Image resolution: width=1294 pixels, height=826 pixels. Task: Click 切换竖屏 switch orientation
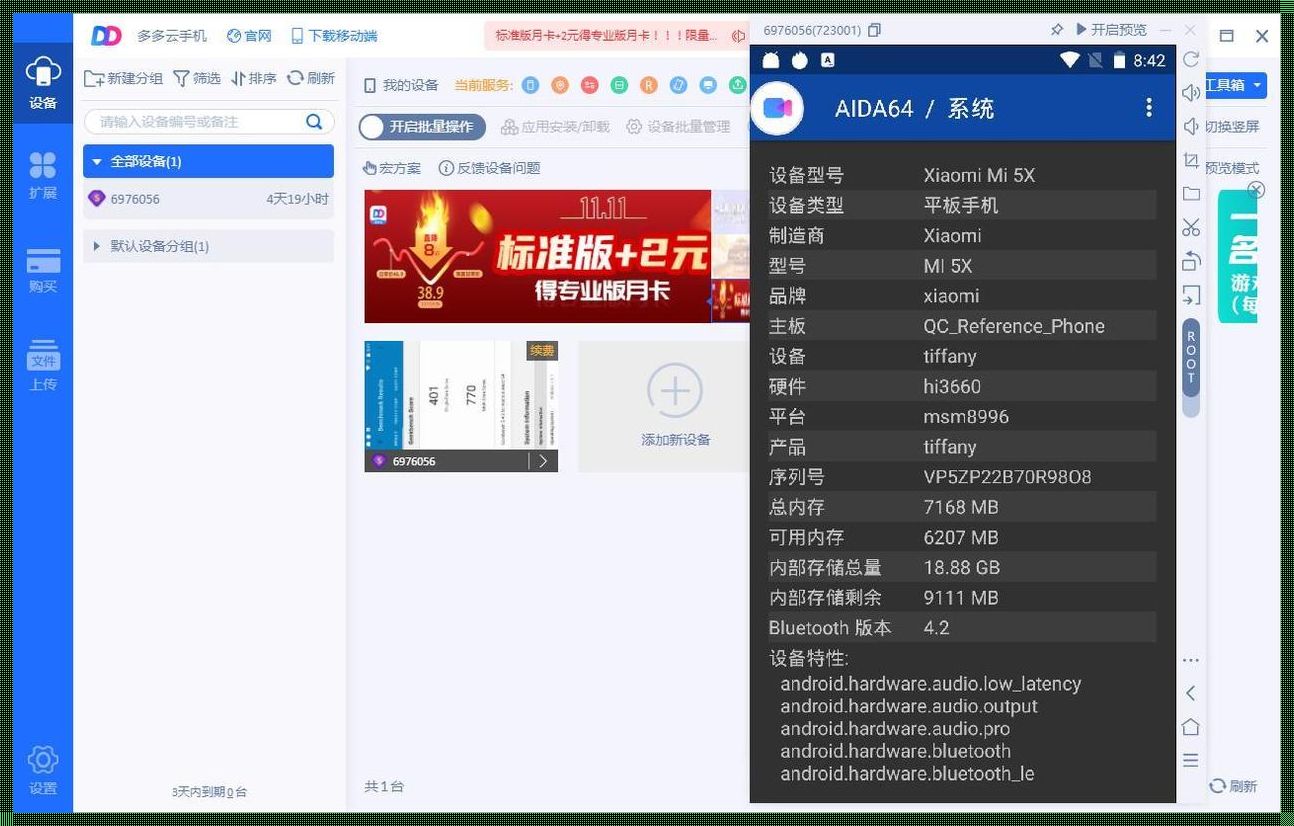(1232, 127)
